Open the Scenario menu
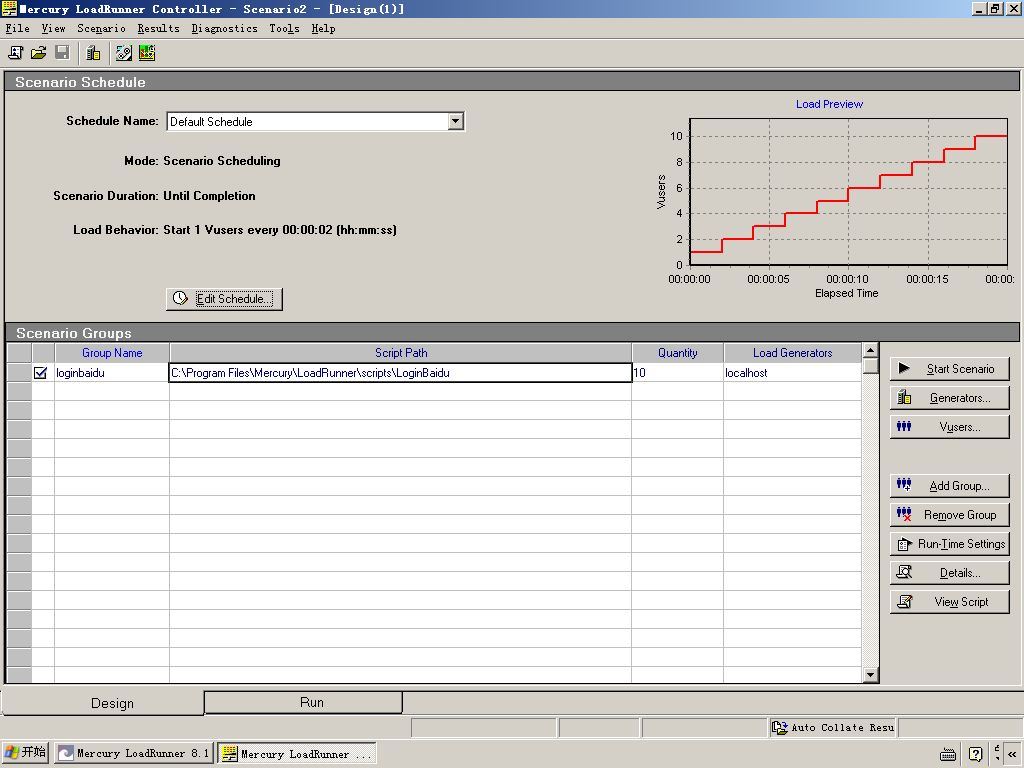This screenshot has height=768, width=1024. point(101,28)
